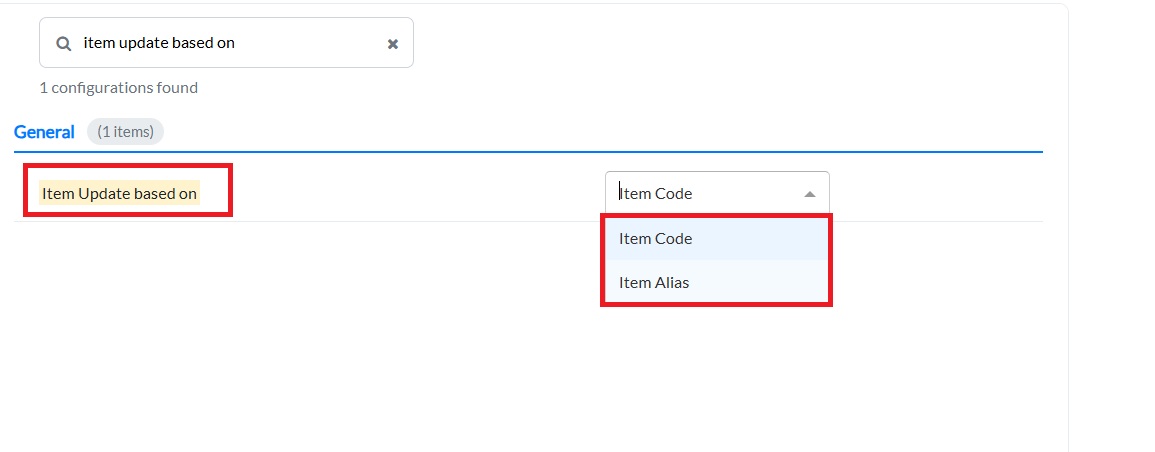Click the text 'item update based on' in the search box
The height and width of the screenshot is (452, 1155).
coord(159,44)
